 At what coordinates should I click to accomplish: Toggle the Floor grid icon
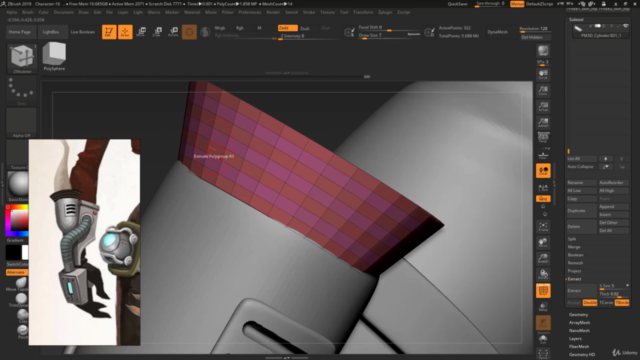pyautogui.click(x=543, y=155)
